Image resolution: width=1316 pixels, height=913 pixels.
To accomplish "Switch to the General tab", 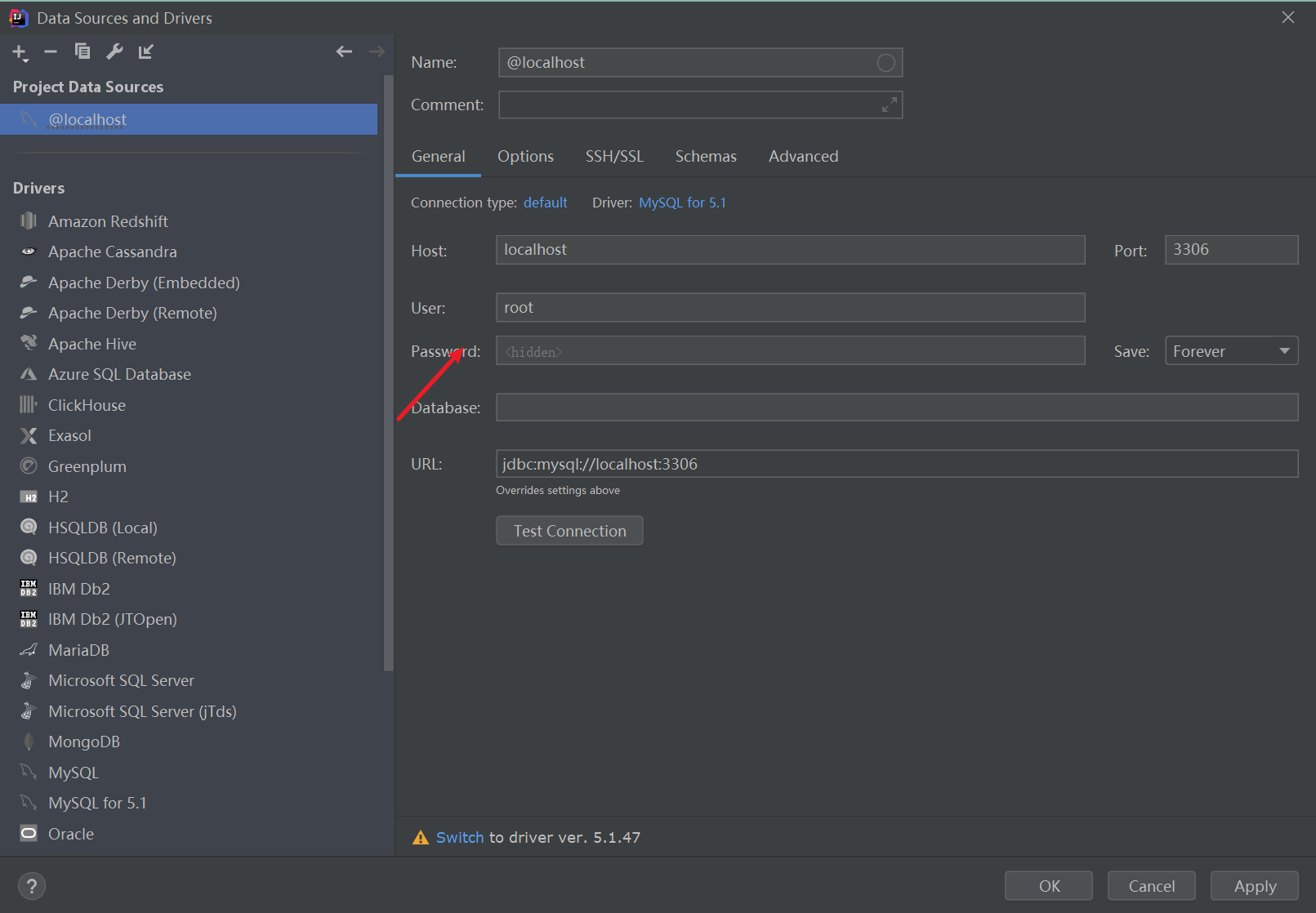I will (x=439, y=156).
